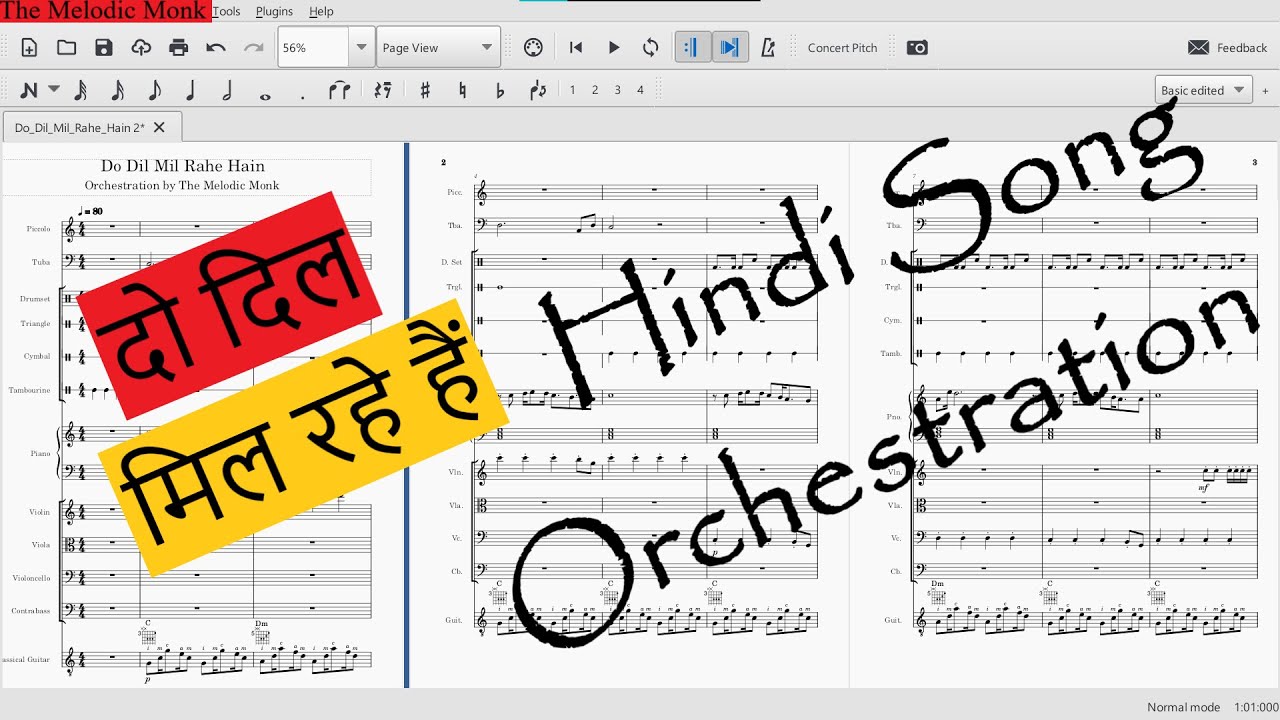Click the Piccolo instrument label on page one
This screenshot has height=720, width=1280.
[38, 229]
